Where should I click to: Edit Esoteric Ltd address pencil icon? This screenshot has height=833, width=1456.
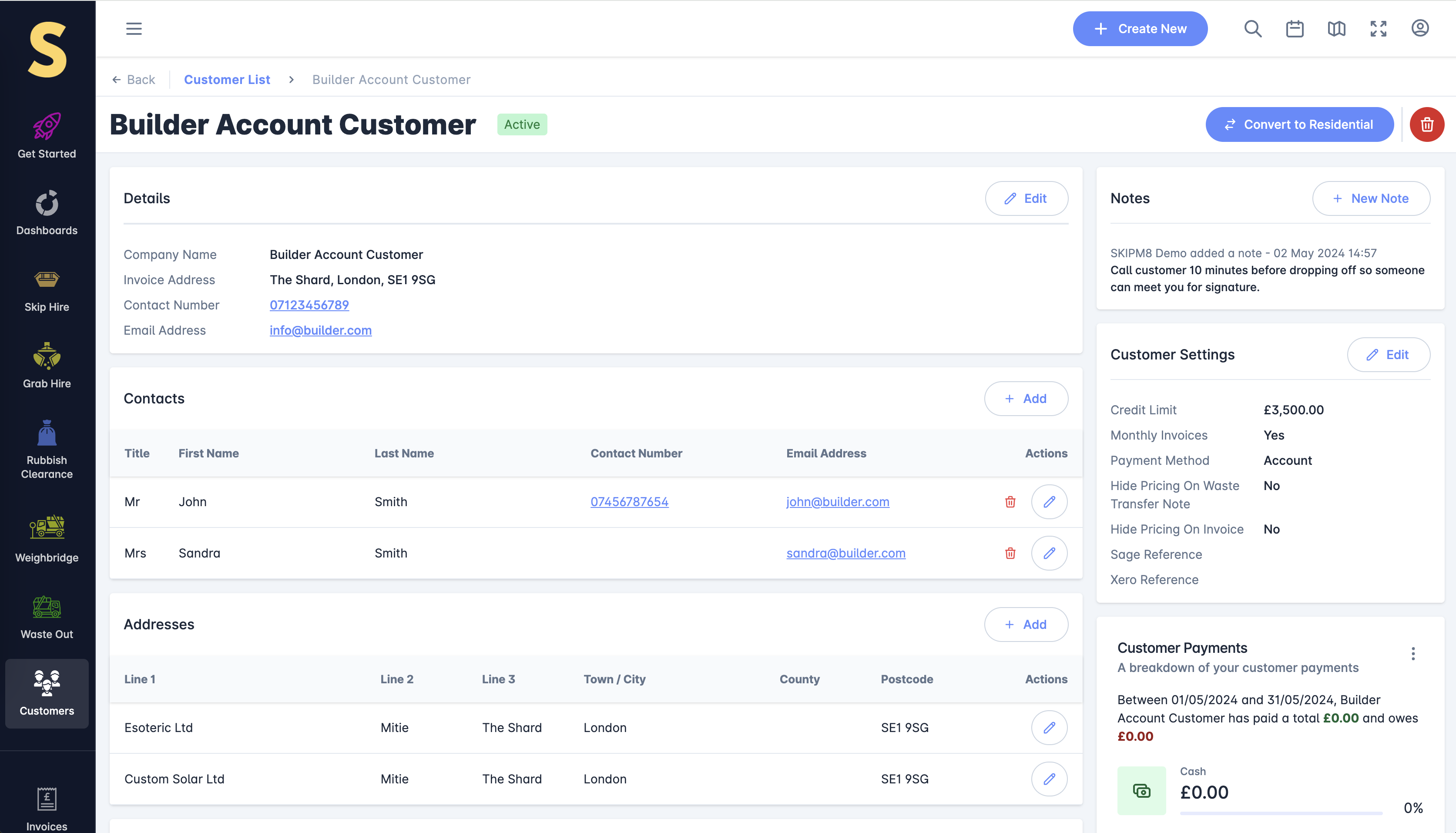click(x=1050, y=728)
